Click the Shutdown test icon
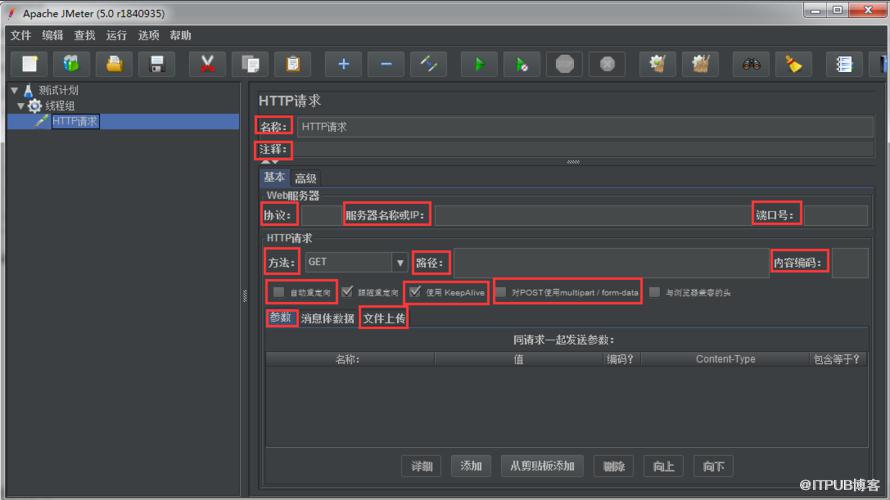Image resolution: width=890 pixels, height=500 pixels. [607, 64]
